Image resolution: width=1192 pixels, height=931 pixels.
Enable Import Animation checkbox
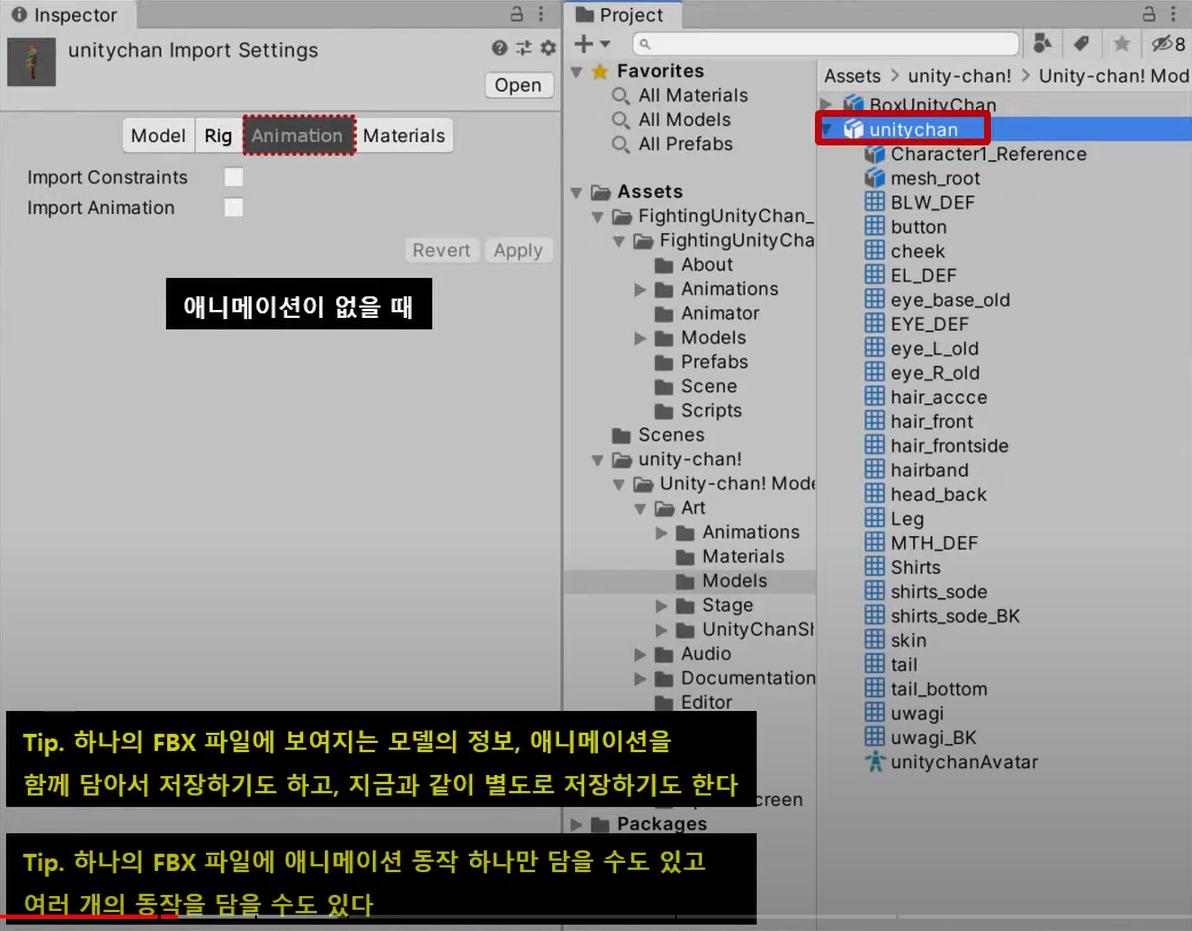pos(233,207)
